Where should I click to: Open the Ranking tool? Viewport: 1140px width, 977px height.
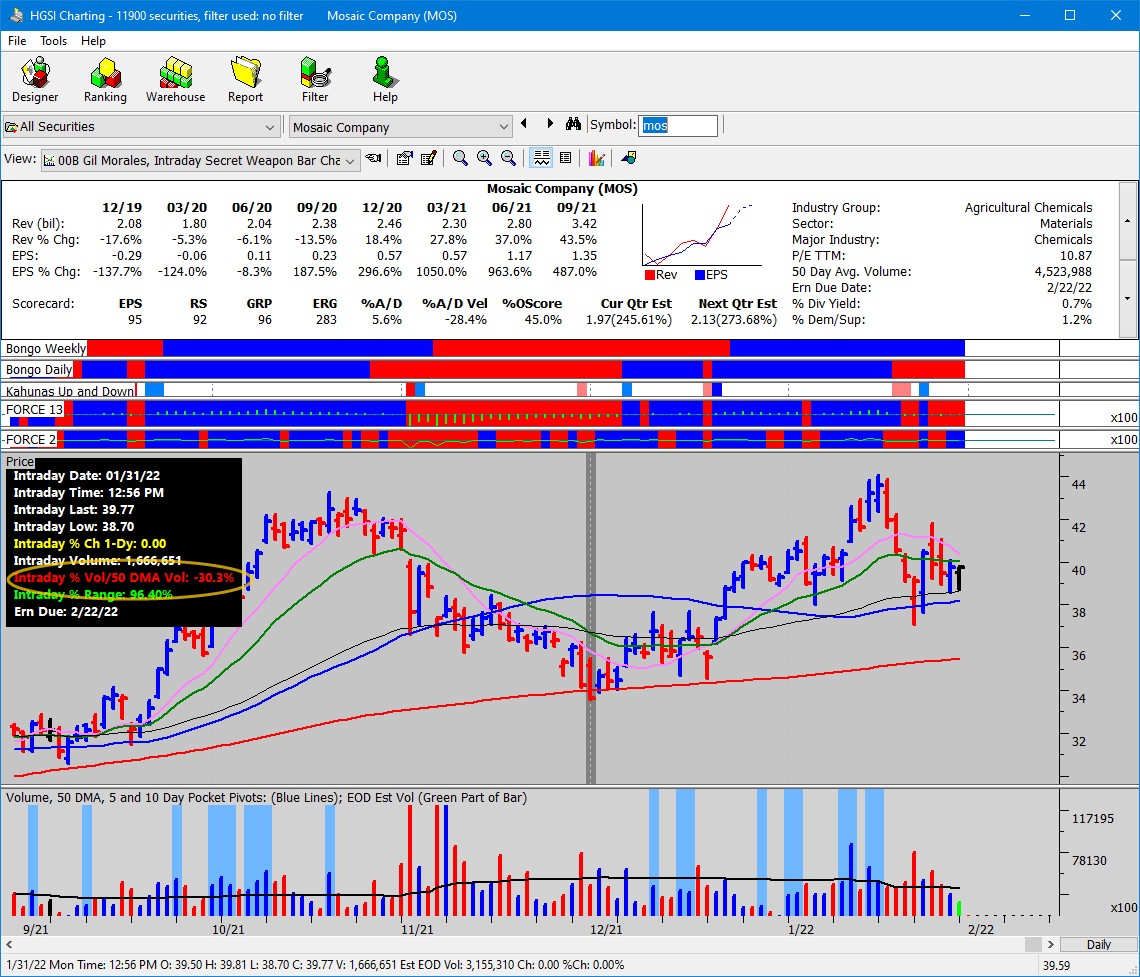[105, 80]
